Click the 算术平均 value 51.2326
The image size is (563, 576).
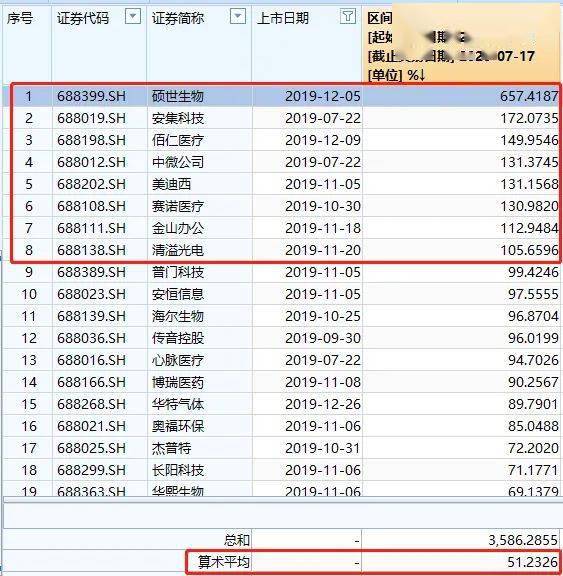tap(533, 562)
